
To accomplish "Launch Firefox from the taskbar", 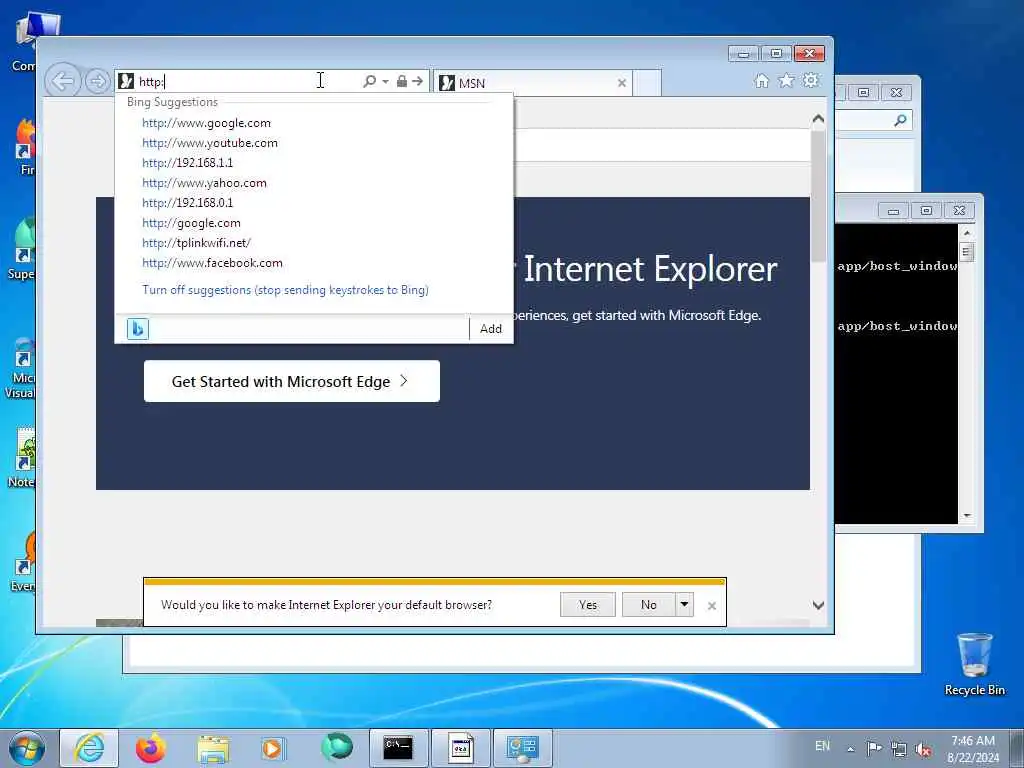I will tap(151, 748).
